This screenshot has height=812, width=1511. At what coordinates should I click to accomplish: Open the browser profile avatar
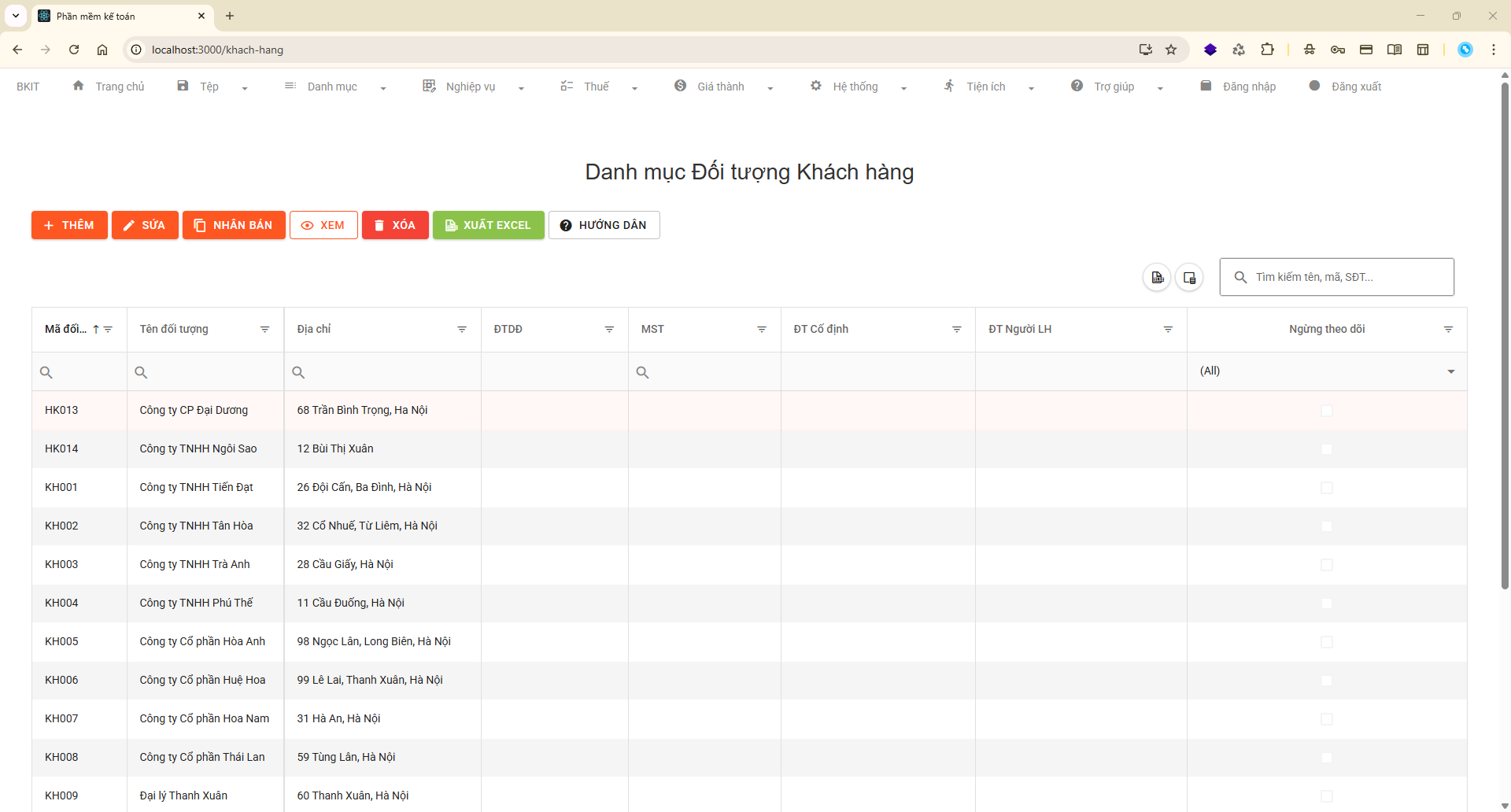pyautogui.click(x=1465, y=50)
